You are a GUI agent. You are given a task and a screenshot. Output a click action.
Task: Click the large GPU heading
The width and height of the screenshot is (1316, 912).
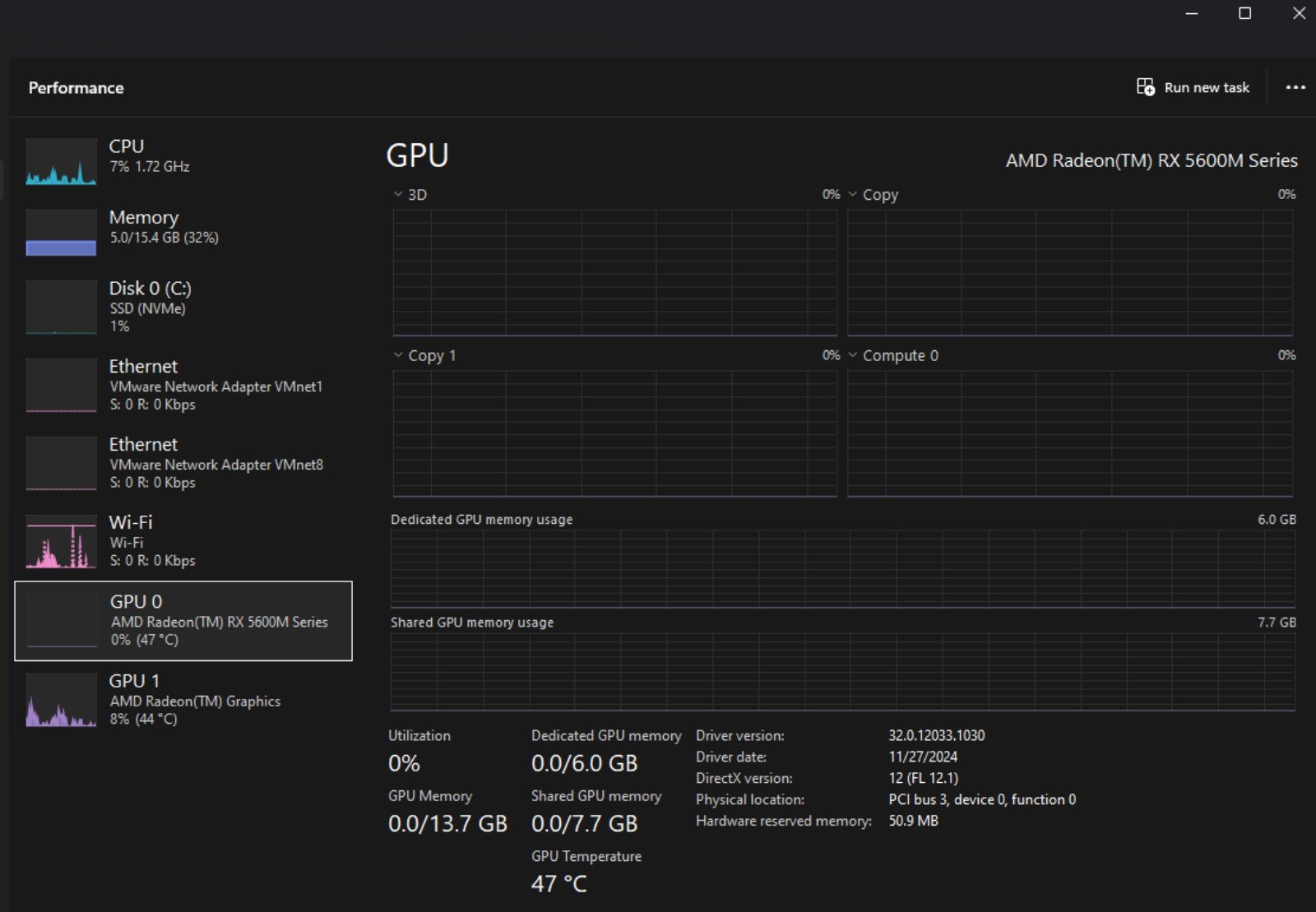click(418, 155)
